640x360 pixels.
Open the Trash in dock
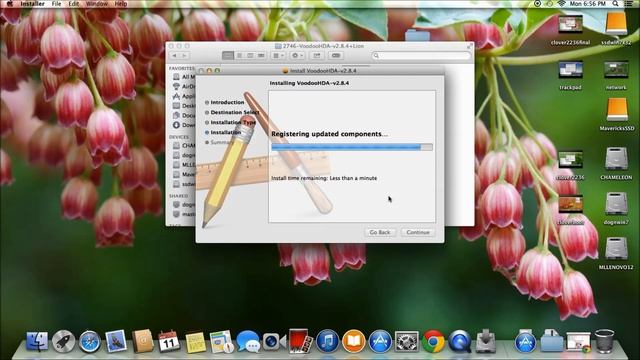[604, 341]
